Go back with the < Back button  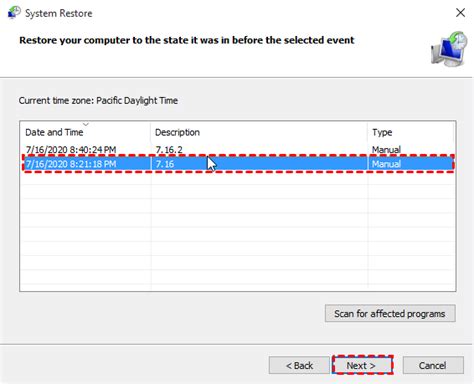[x=299, y=365]
